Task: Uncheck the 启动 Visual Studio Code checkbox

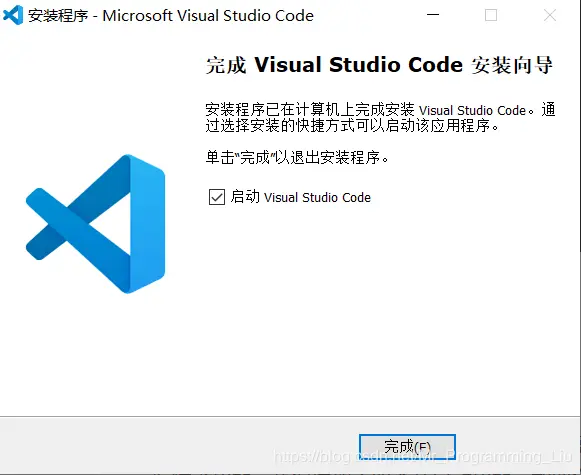Action: pyautogui.click(x=217, y=197)
